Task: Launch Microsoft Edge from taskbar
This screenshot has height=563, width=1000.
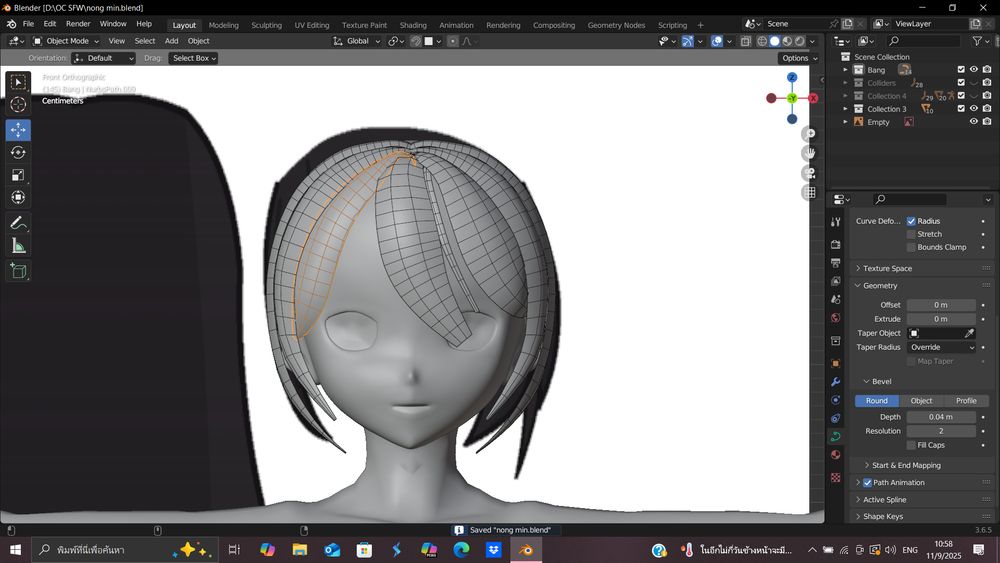Action: click(x=461, y=550)
